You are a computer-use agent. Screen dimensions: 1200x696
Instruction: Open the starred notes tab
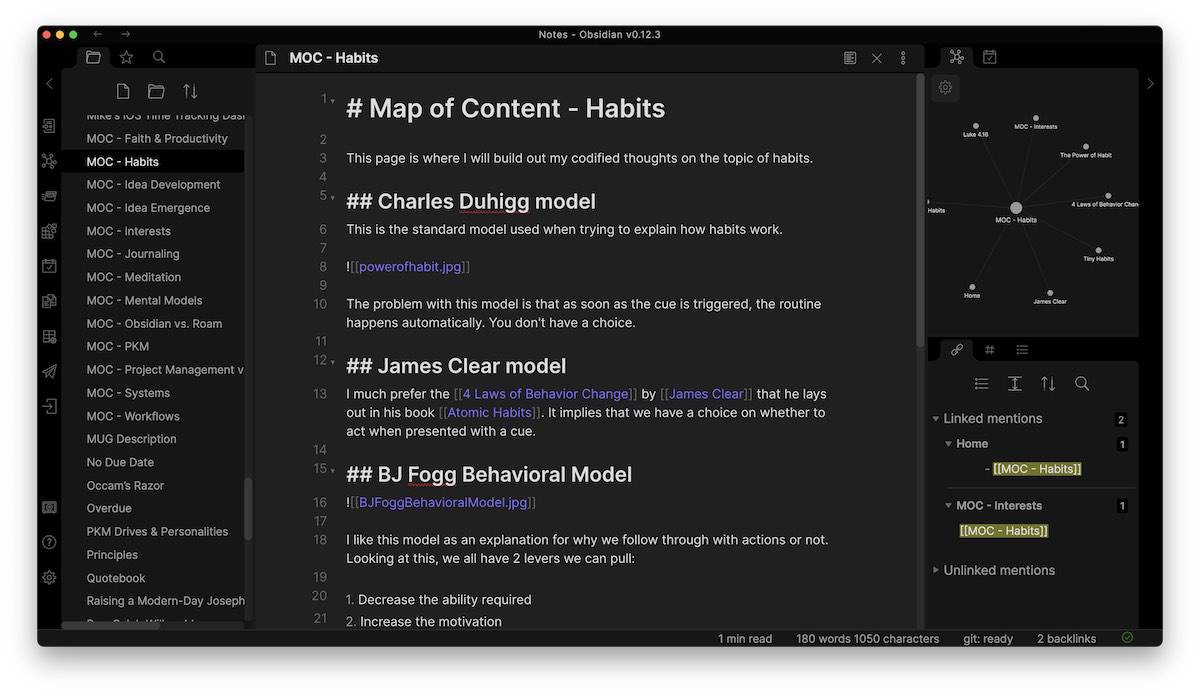(126, 57)
